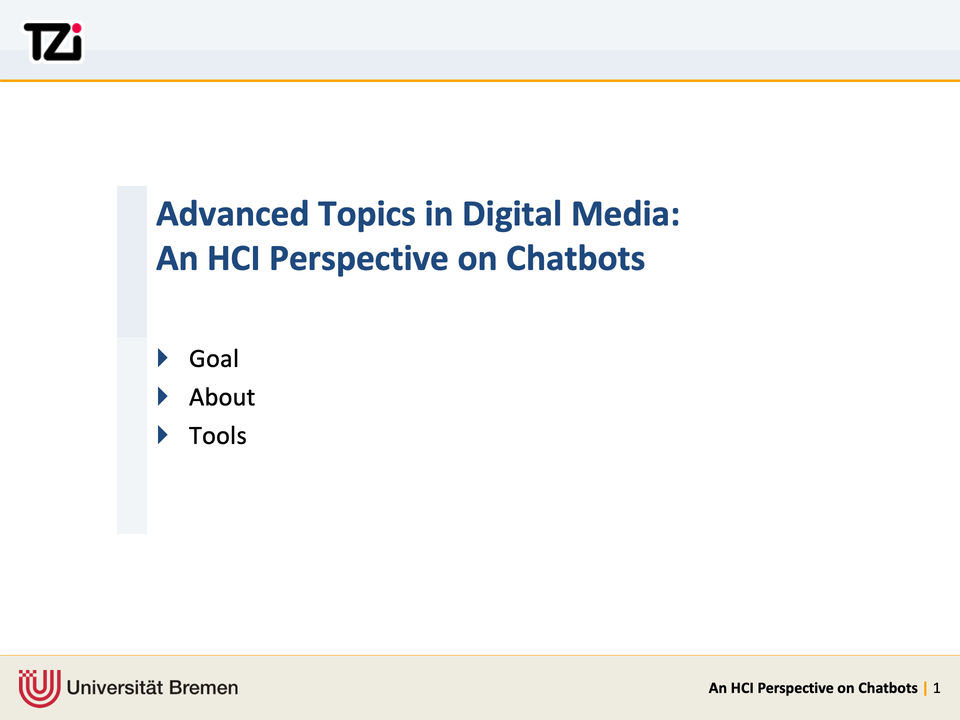
Task: Click the slide number 1 in the footer
Action: pyautogui.click(x=937, y=688)
